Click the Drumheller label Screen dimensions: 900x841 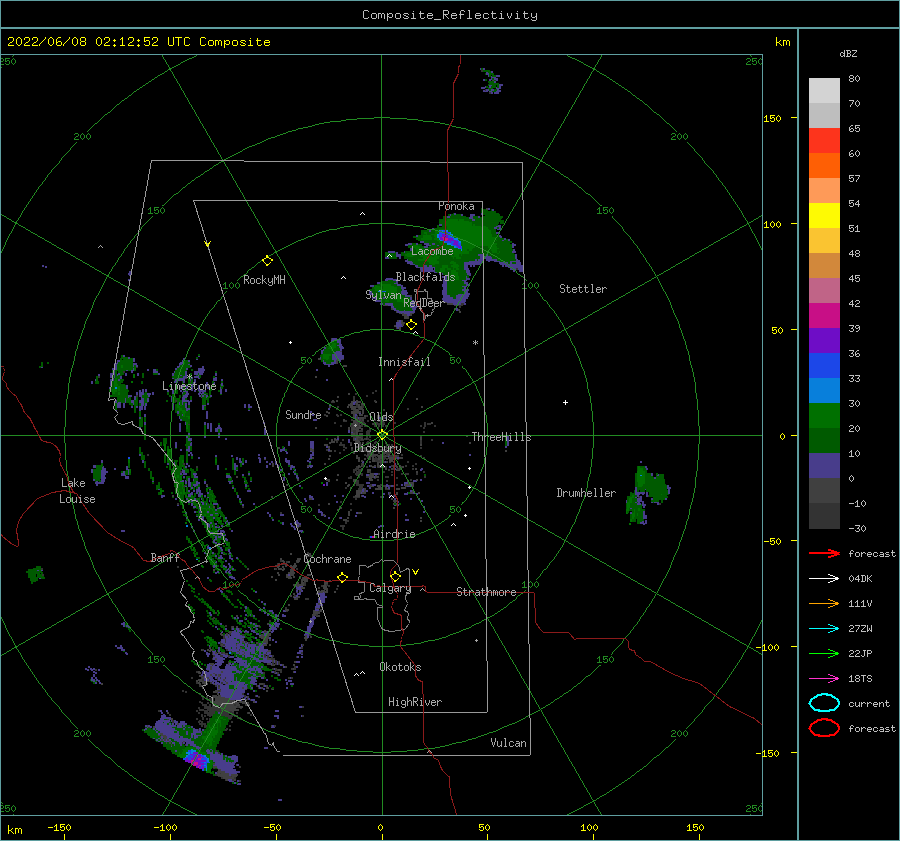point(586,493)
